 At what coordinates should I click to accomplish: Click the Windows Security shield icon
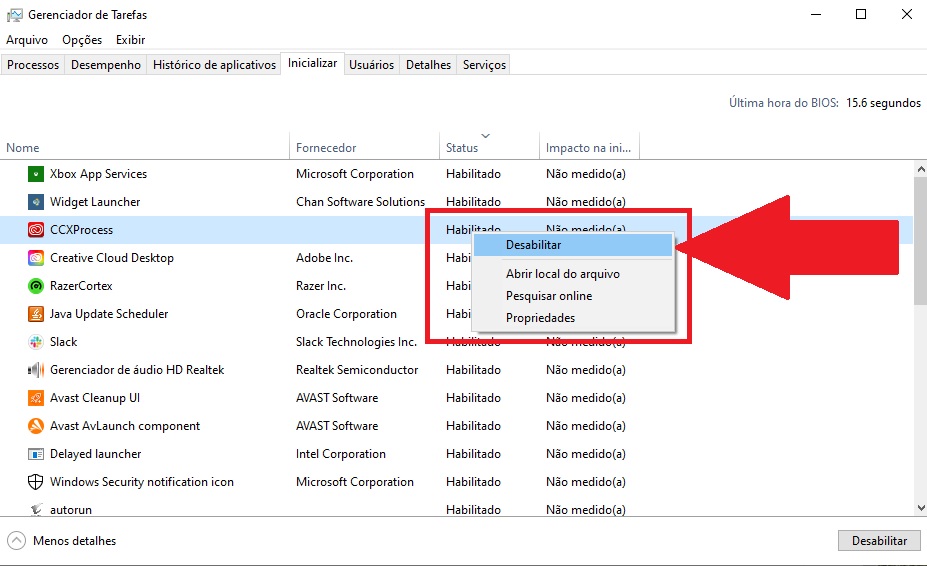[36, 481]
